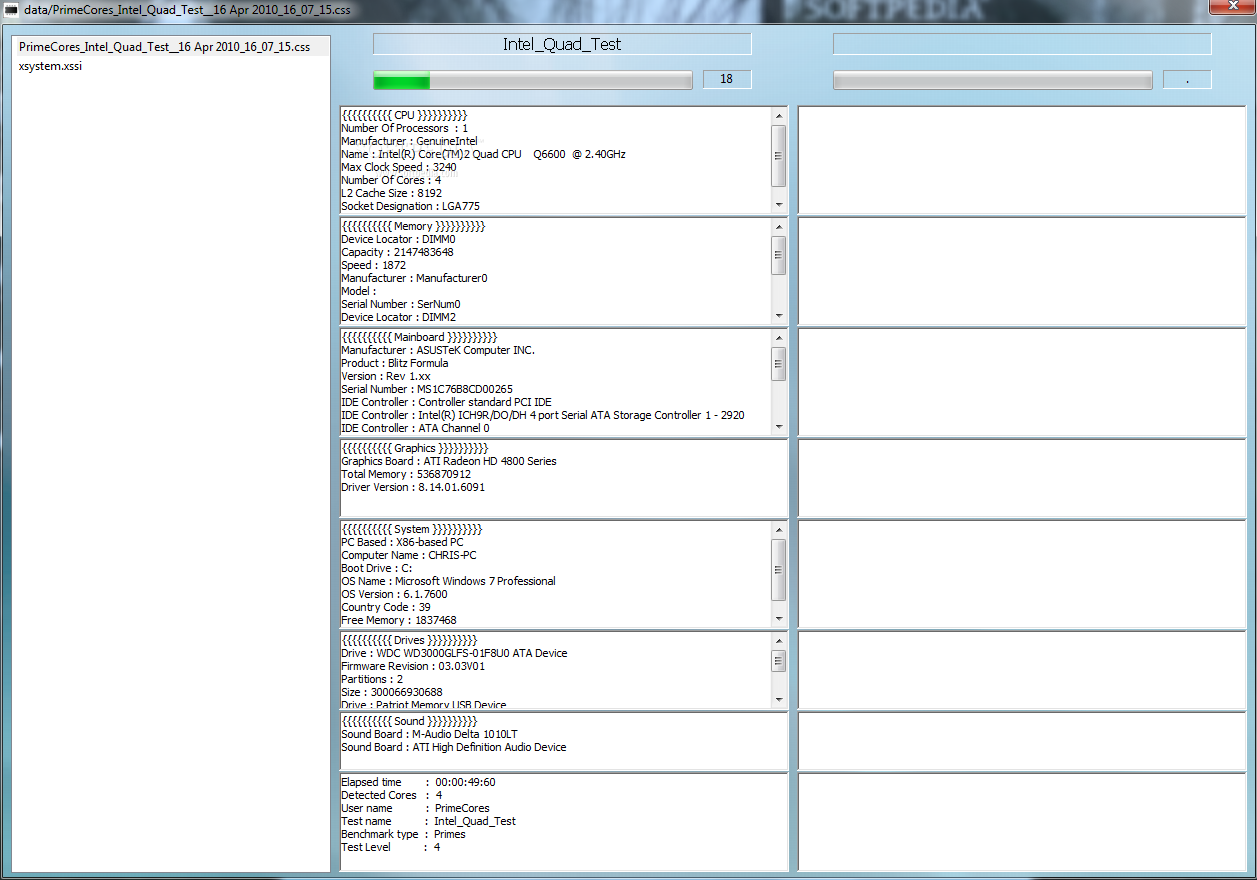Click the 'Device Locator : DIMM2' line
This screenshot has width=1257, height=880.
[x=398, y=317]
